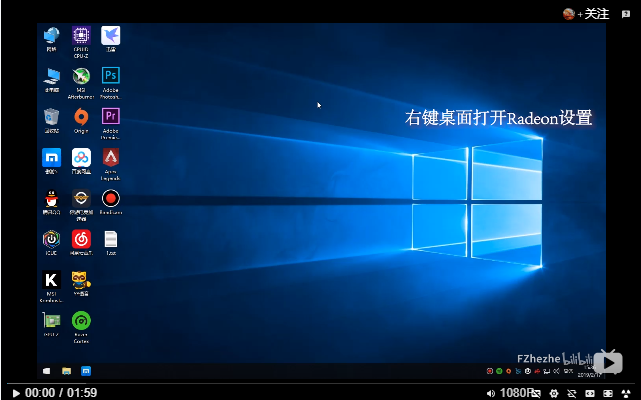
Task: Open the Recycle Bin icon
Action: [52, 121]
